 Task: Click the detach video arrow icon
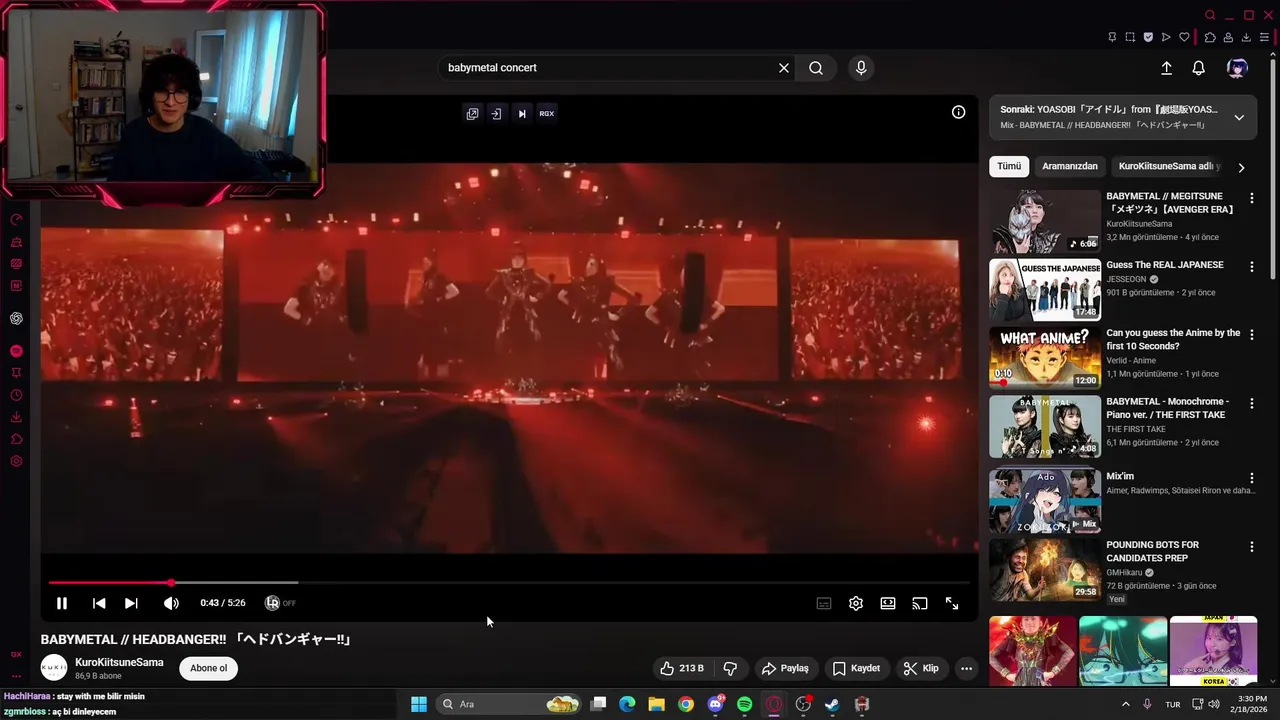pyautogui.click(x=496, y=113)
